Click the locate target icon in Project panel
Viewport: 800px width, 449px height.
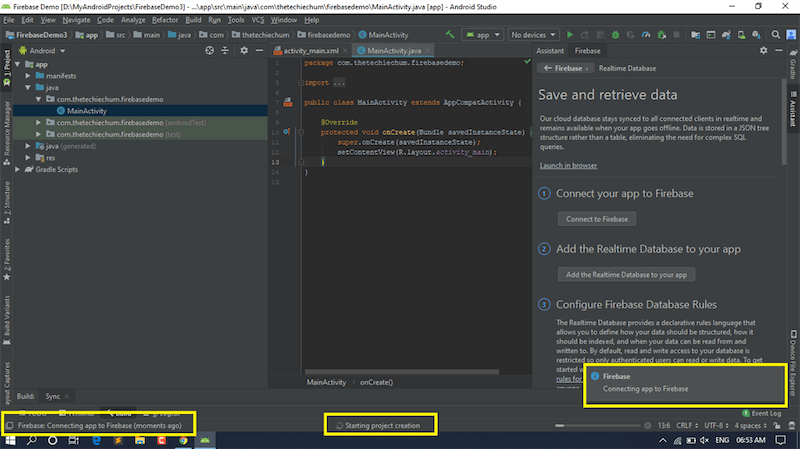pos(208,50)
